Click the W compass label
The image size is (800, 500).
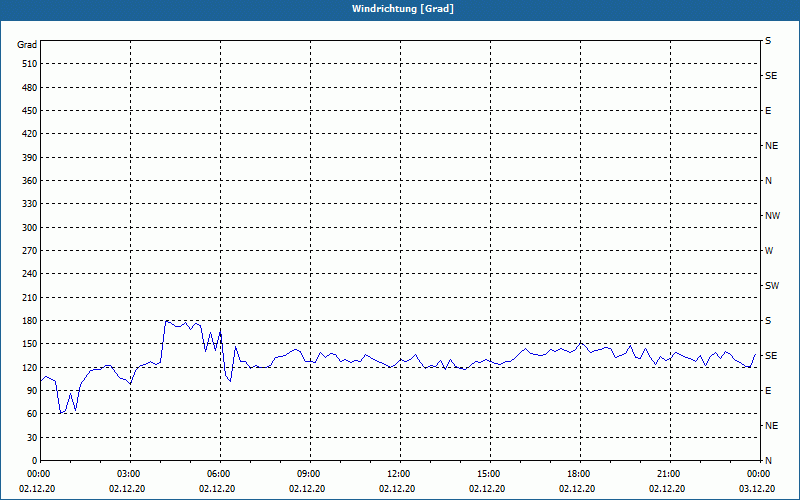tap(769, 251)
